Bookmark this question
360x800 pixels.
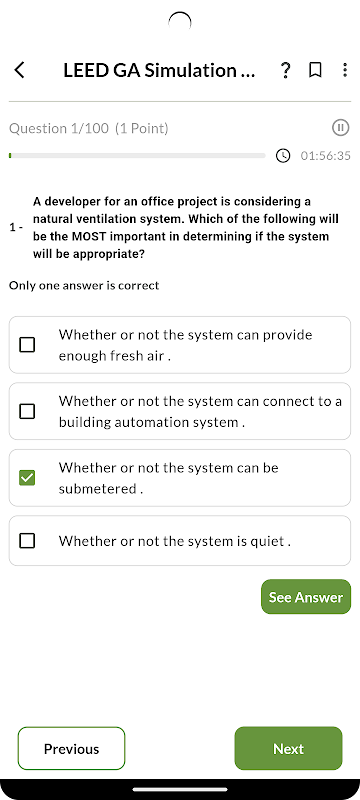point(316,70)
